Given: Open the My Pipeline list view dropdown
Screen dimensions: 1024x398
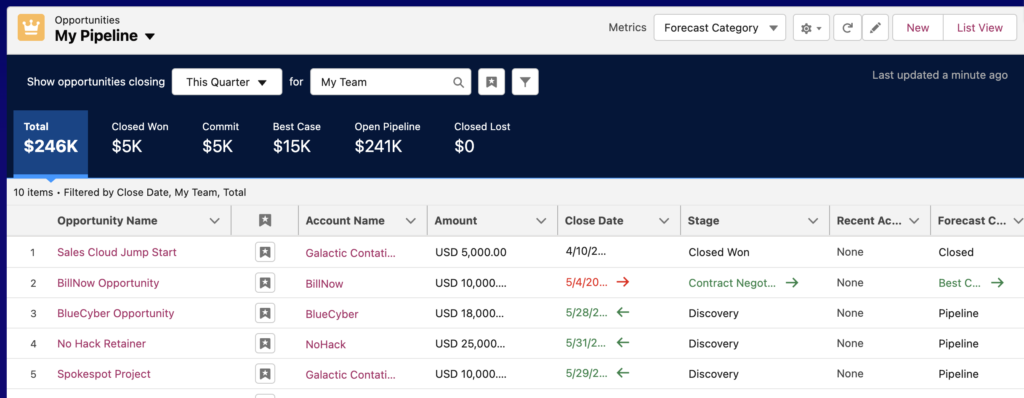Looking at the screenshot, I should click(150, 37).
